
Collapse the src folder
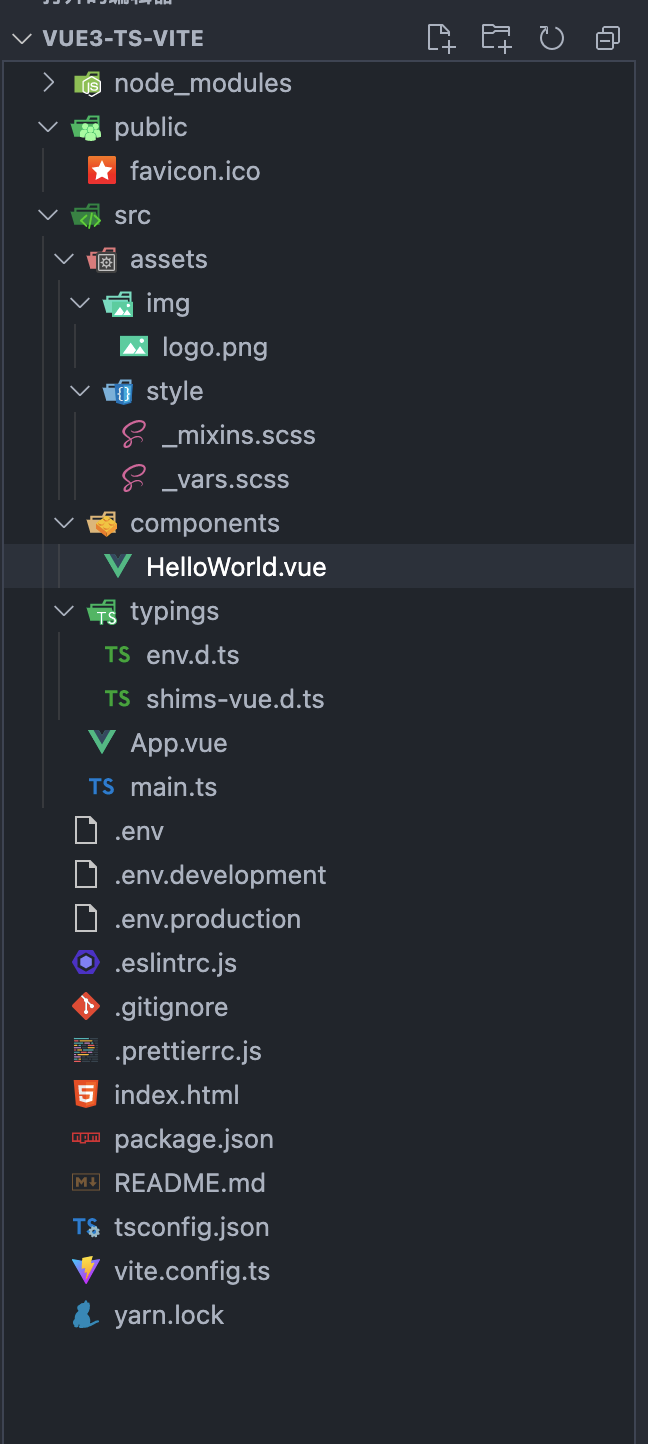(48, 215)
